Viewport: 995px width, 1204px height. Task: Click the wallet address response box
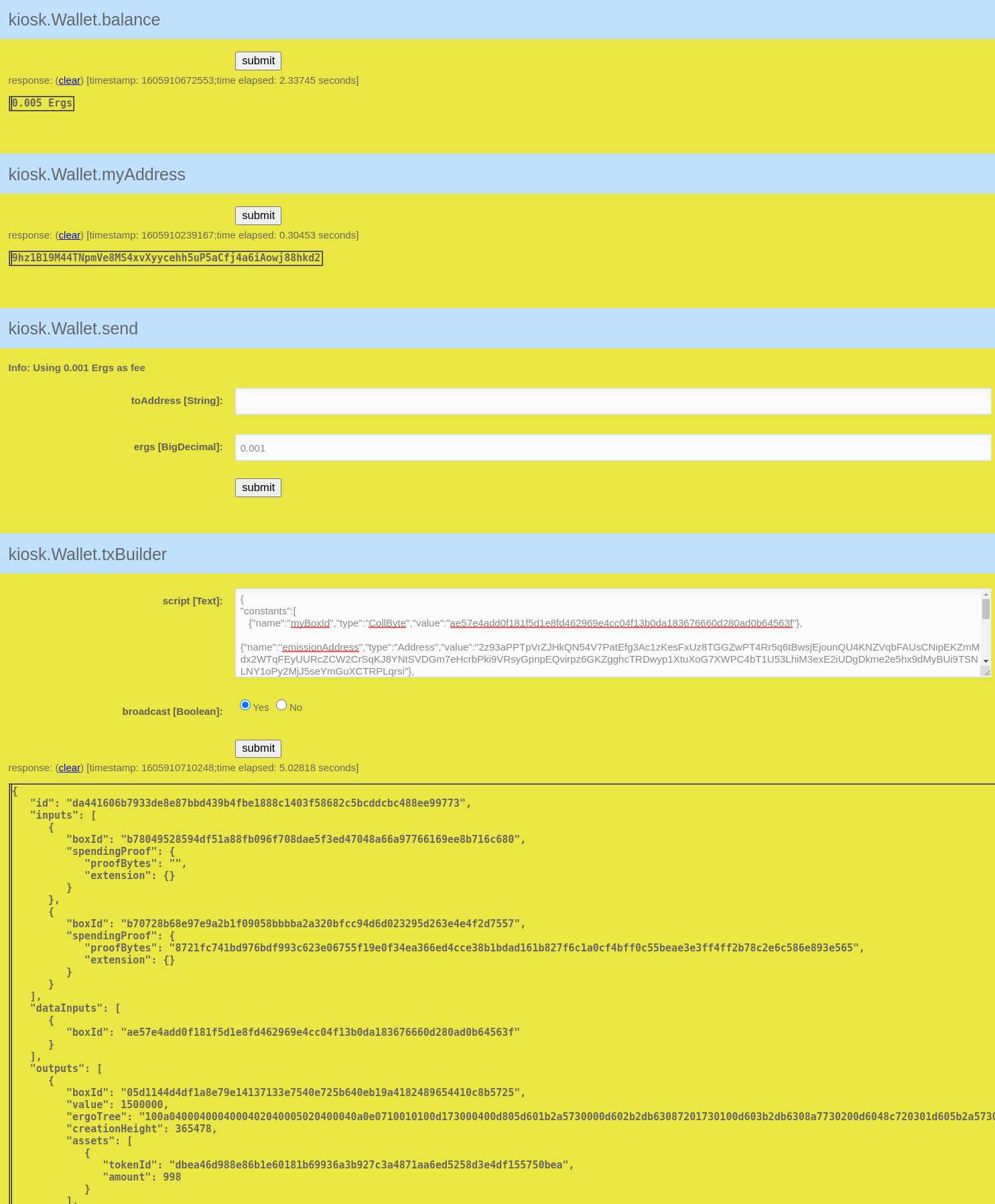coord(165,258)
